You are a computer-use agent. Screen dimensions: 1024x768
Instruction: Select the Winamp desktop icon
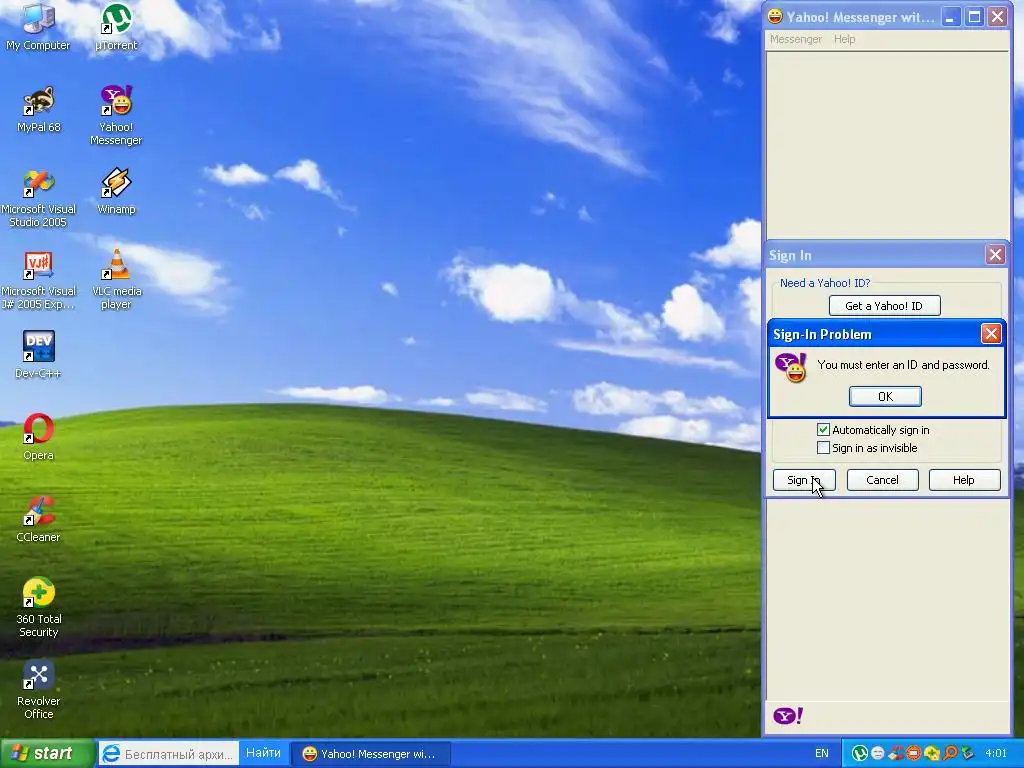click(x=116, y=191)
